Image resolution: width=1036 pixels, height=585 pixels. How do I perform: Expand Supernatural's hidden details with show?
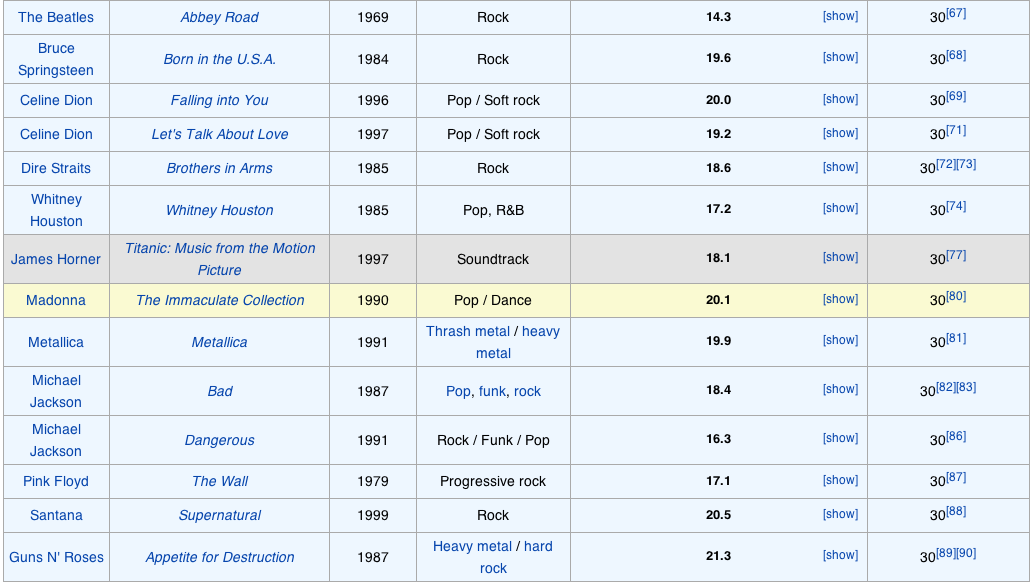(x=840, y=514)
